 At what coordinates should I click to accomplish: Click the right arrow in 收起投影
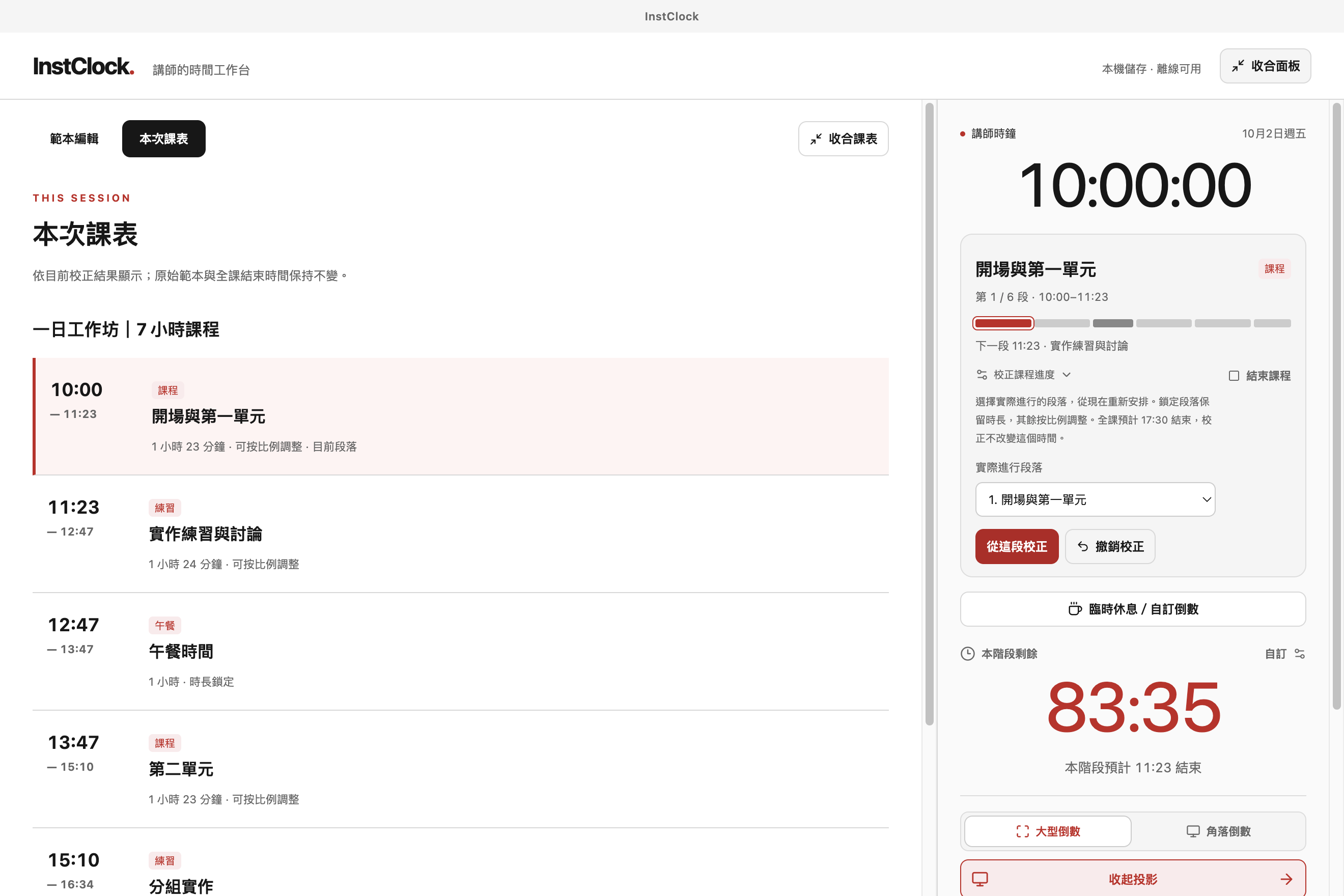pos(1286,879)
